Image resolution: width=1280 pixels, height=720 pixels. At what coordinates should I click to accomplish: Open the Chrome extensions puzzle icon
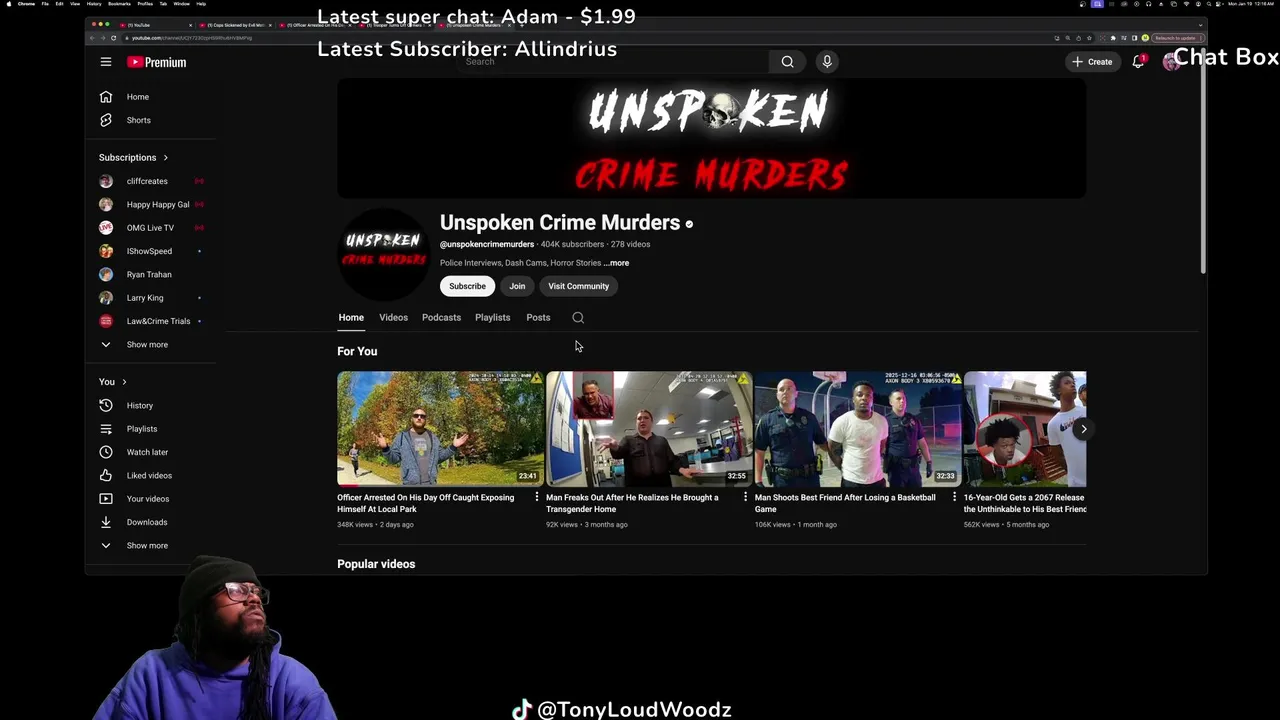point(1113,38)
